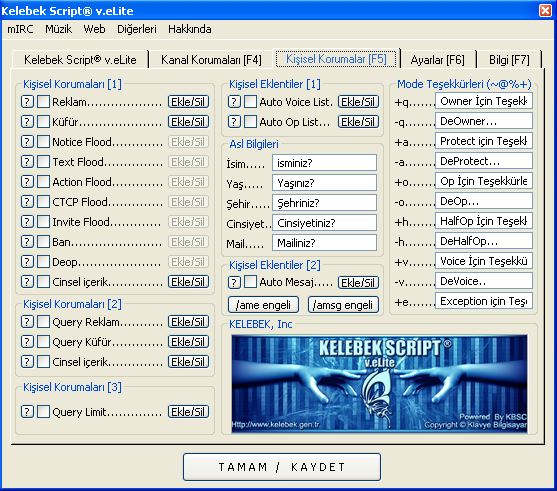Click the +o Op thanks field

point(484,181)
